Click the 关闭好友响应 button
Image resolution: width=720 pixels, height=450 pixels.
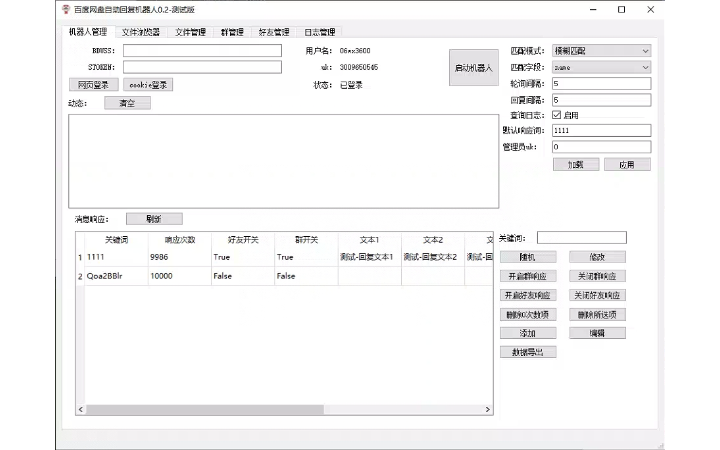click(597, 295)
